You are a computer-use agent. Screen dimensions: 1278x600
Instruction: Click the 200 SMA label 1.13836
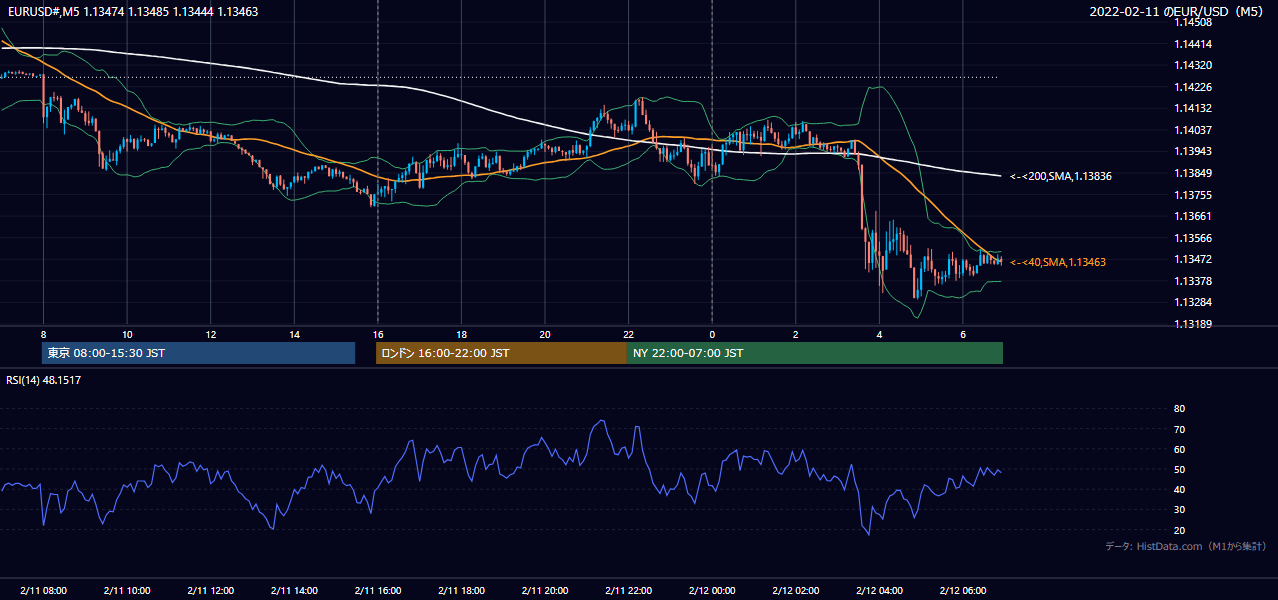click(x=1061, y=176)
